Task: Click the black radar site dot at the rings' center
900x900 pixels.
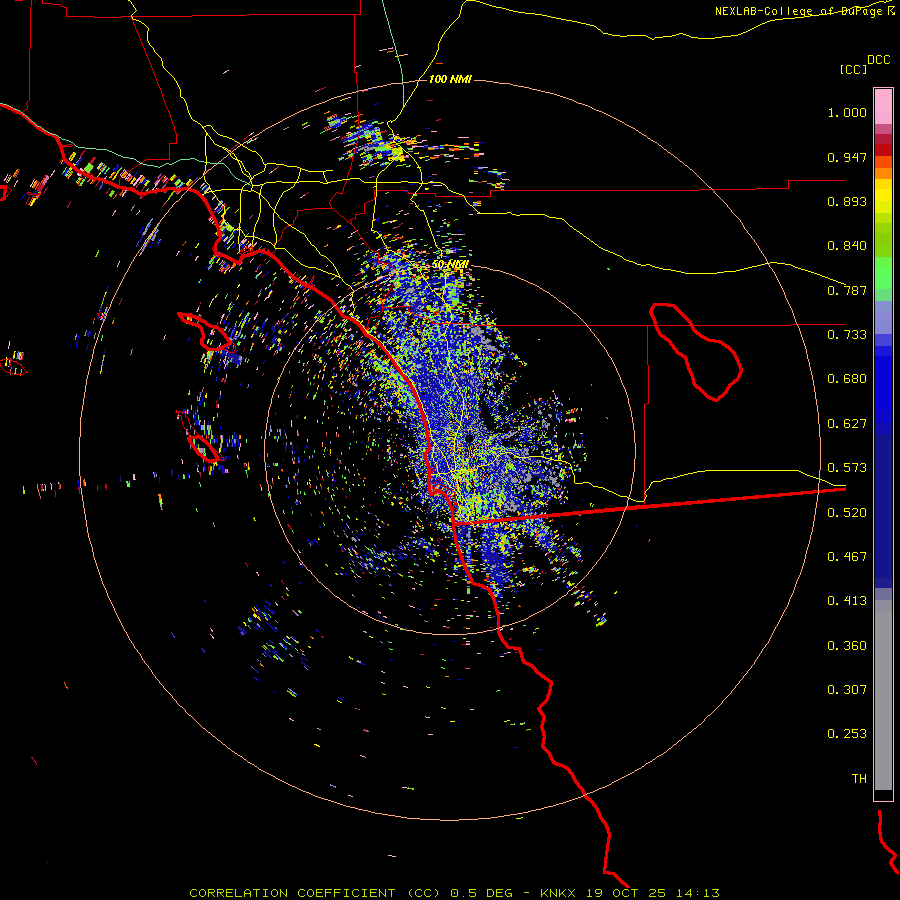Action: tap(469, 439)
